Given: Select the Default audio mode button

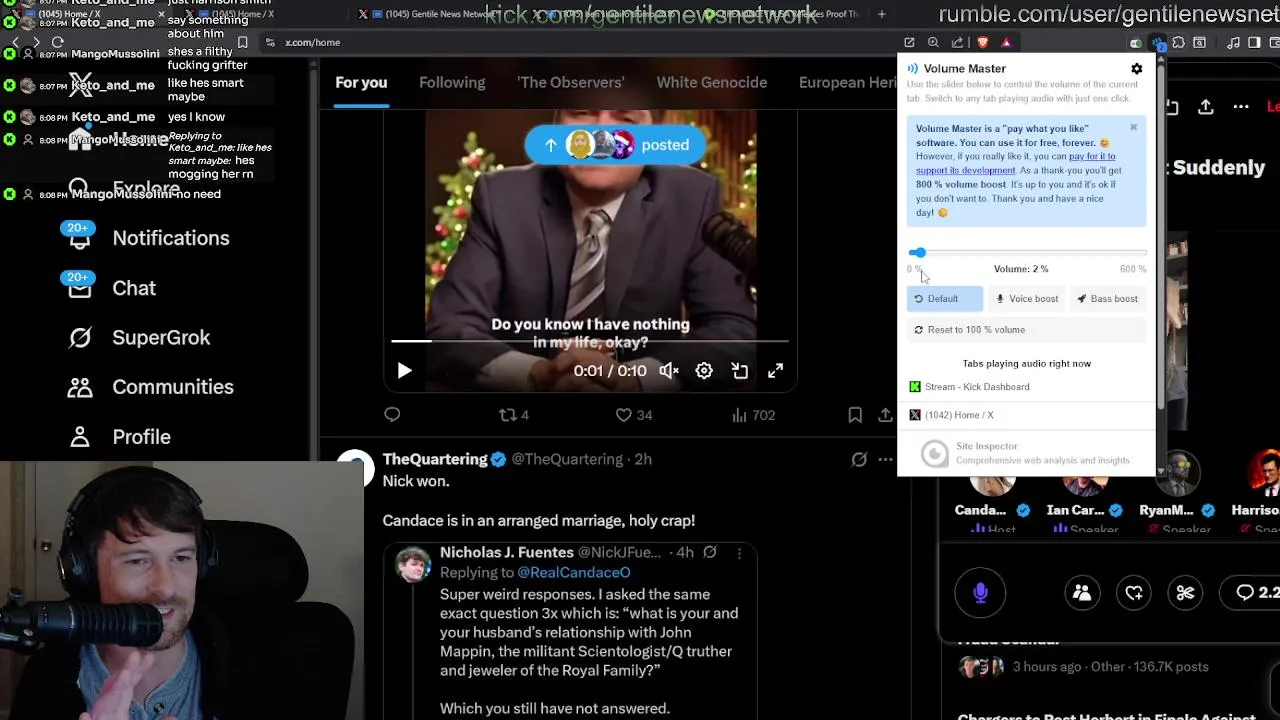Looking at the screenshot, I should pyautogui.click(x=945, y=299).
